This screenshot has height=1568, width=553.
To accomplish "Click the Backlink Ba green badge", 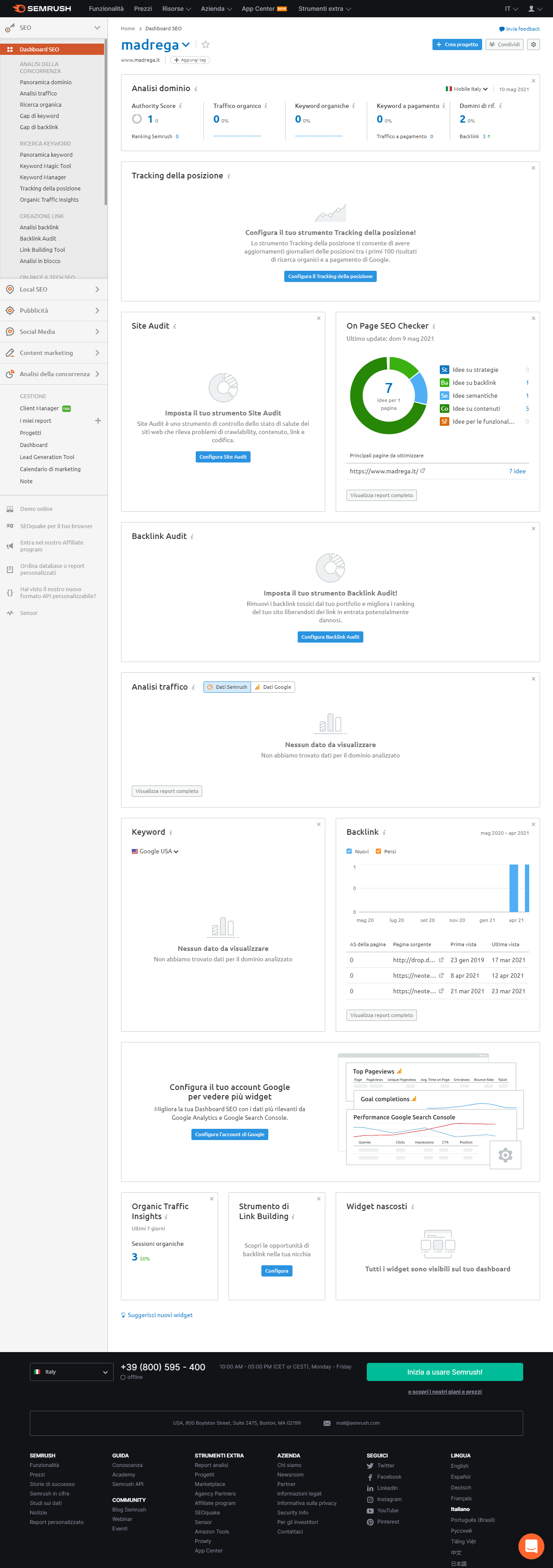I will 445,383.
